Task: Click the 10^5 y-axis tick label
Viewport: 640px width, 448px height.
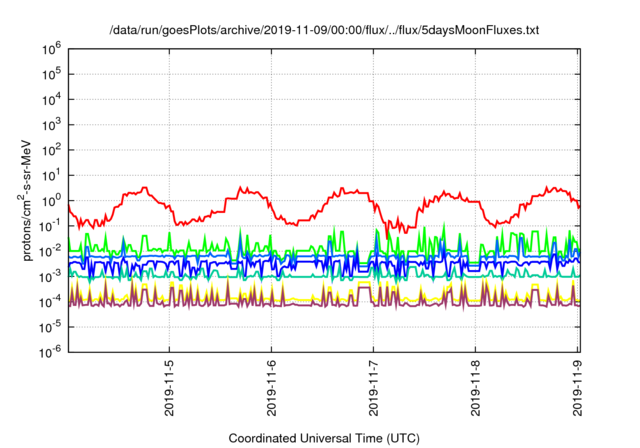Action: [x=51, y=74]
